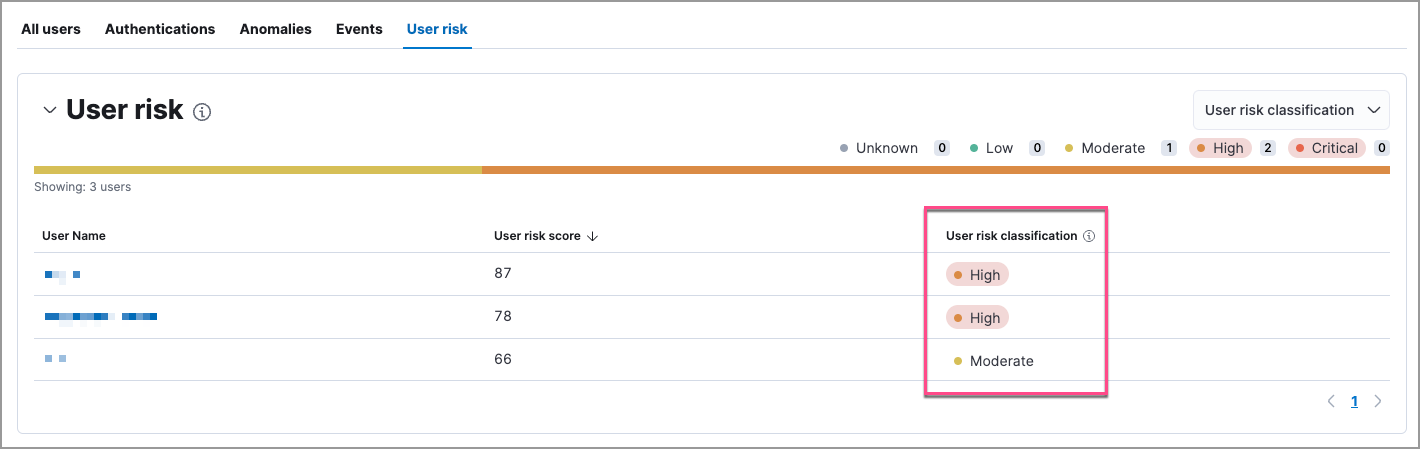Select the User risk tab
This screenshot has width=1420, height=449.
(437, 29)
